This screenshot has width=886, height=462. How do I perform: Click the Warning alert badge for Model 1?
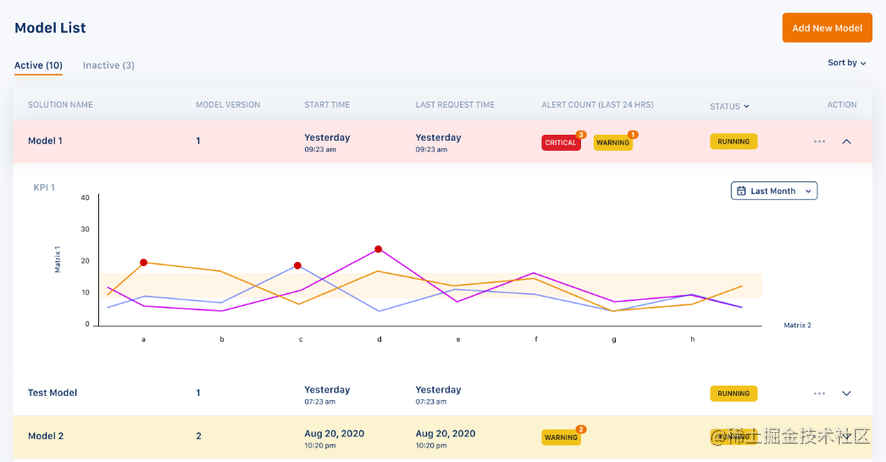pyautogui.click(x=612, y=143)
